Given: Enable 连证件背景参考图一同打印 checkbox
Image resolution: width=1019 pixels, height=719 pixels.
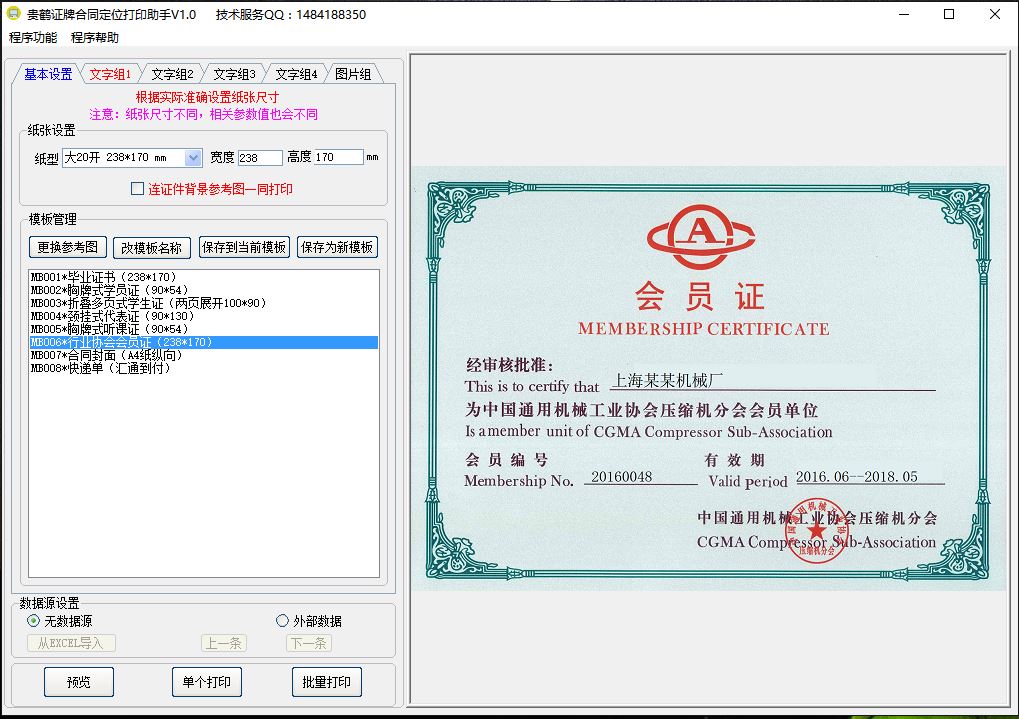Looking at the screenshot, I should [x=137, y=189].
